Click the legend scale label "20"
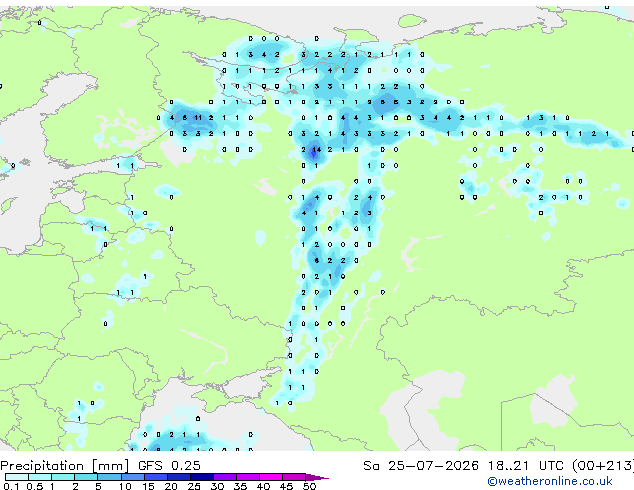This screenshot has height=490, width=634. (171, 486)
